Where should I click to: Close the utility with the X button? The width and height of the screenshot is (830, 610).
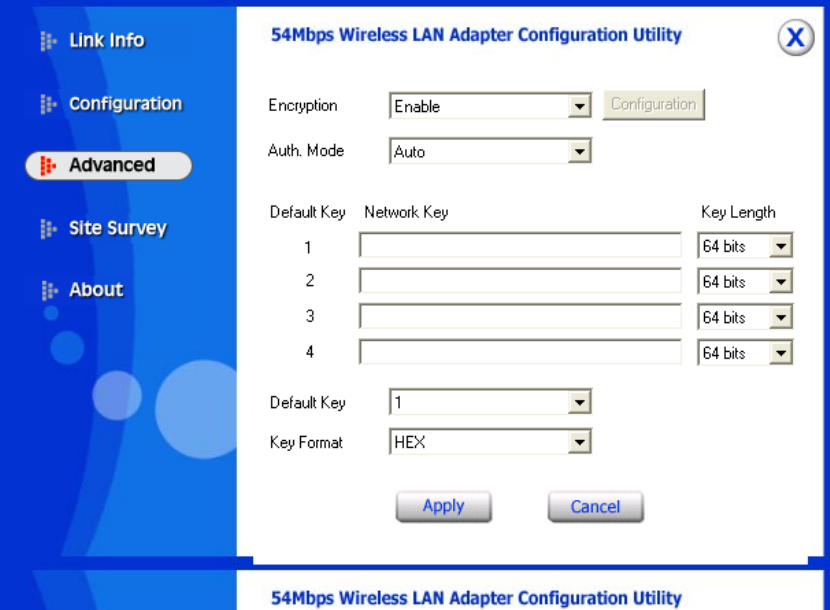(796, 38)
